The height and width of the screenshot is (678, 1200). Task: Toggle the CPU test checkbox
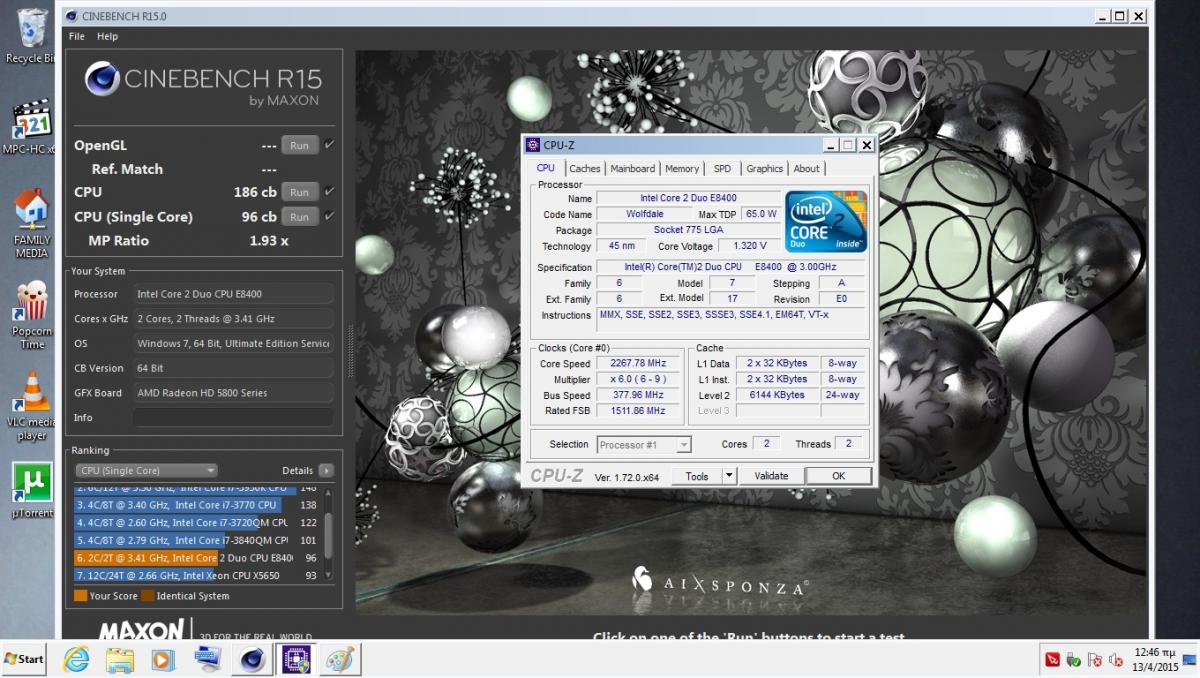click(x=329, y=191)
